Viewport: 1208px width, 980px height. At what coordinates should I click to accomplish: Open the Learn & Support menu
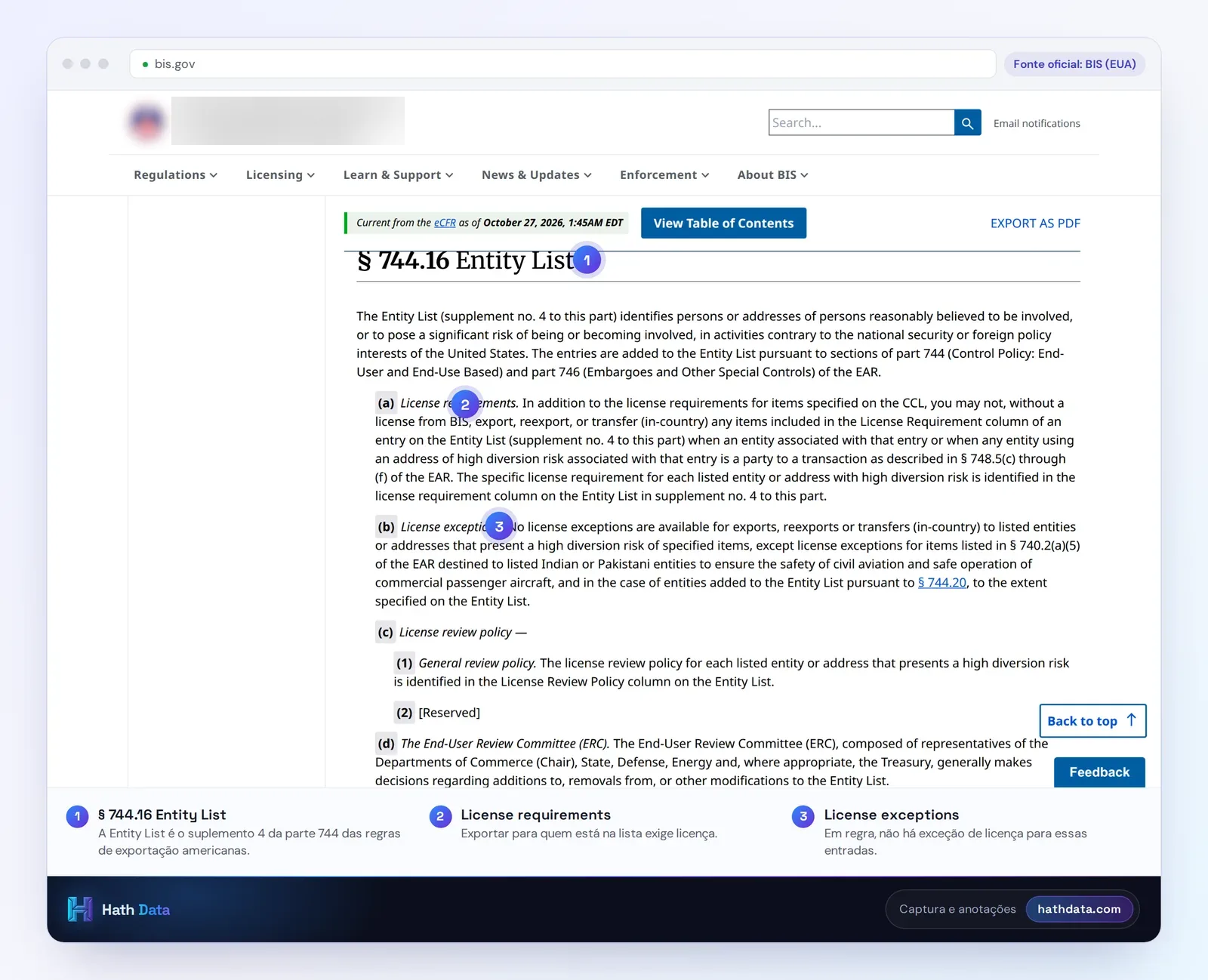398,175
